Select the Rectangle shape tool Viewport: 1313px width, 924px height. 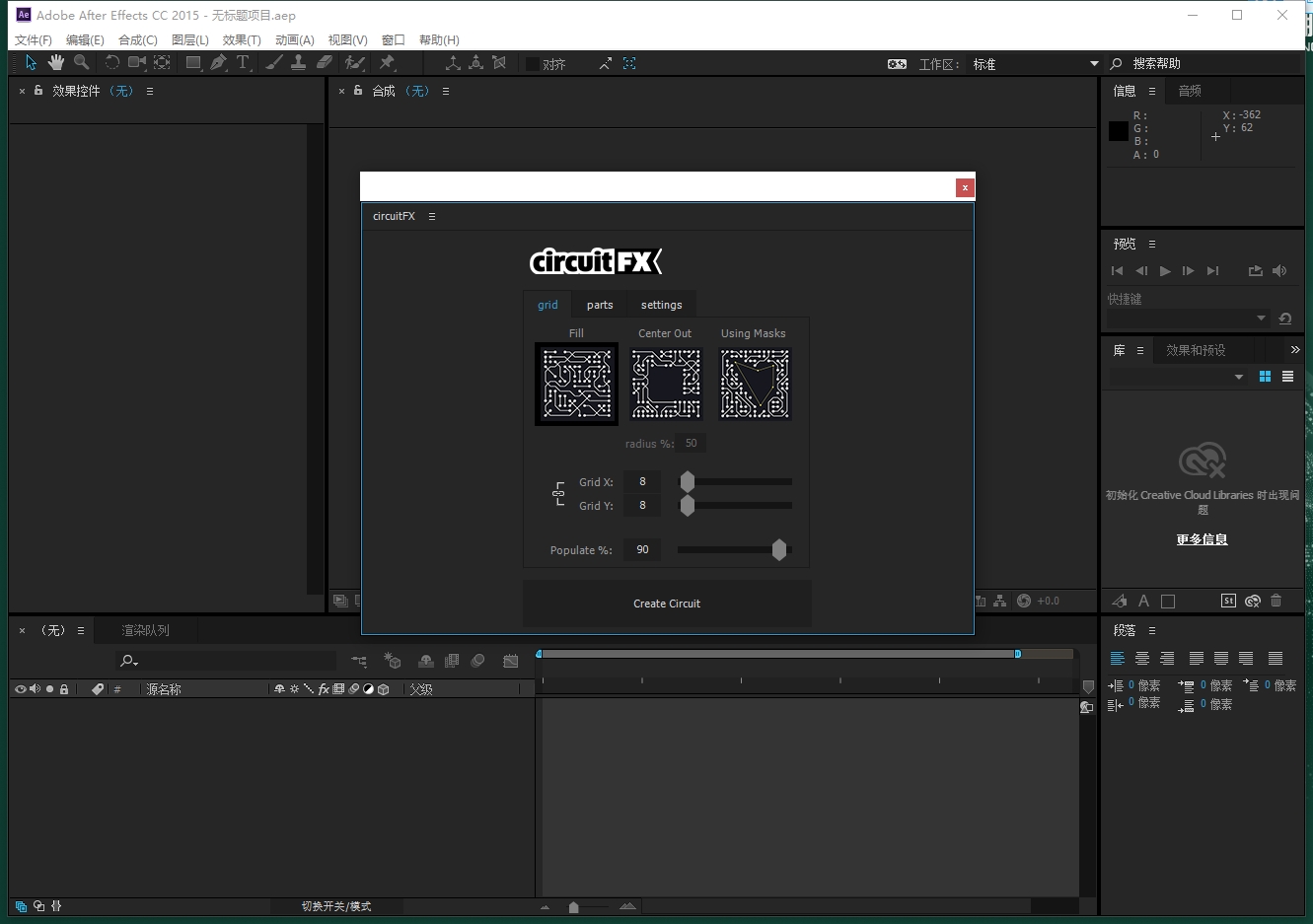coord(193,63)
